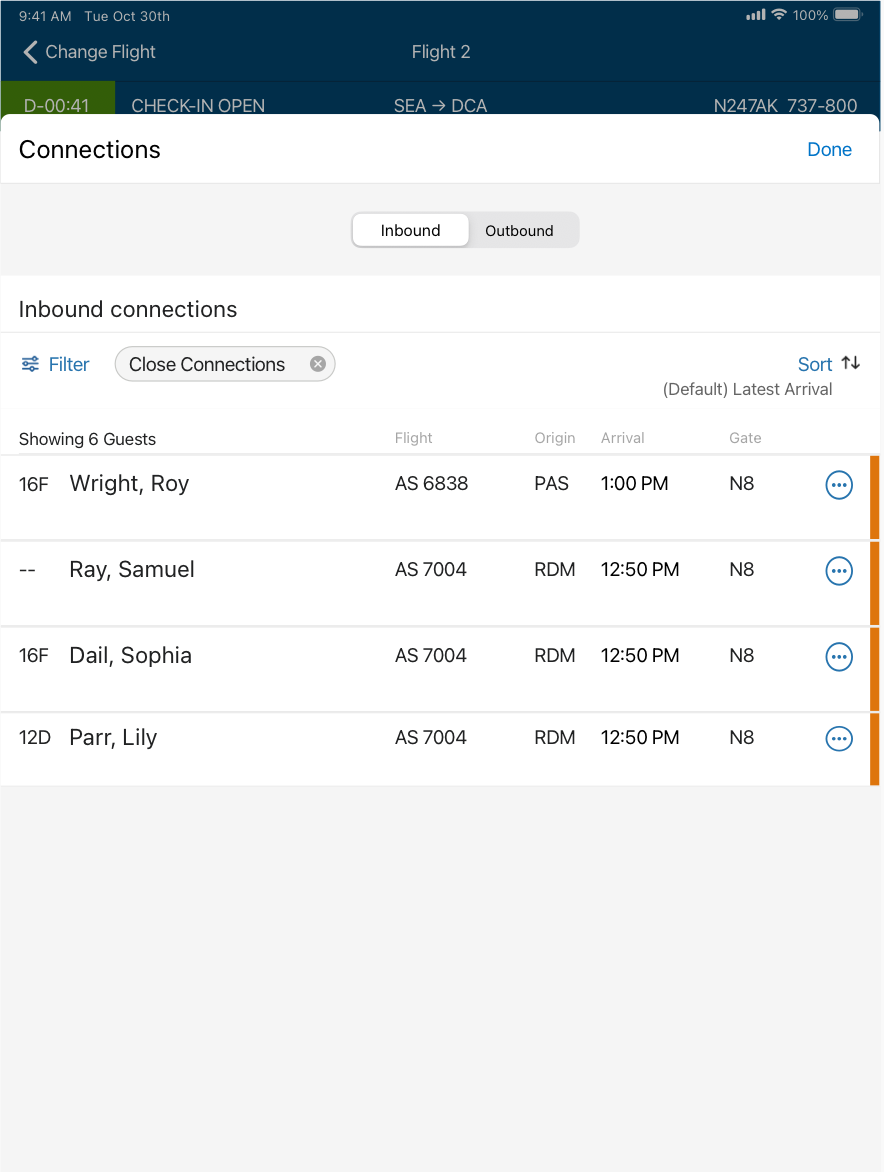Tap the Arrival column header
This screenshot has width=884, height=1172.
pyautogui.click(x=622, y=438)
